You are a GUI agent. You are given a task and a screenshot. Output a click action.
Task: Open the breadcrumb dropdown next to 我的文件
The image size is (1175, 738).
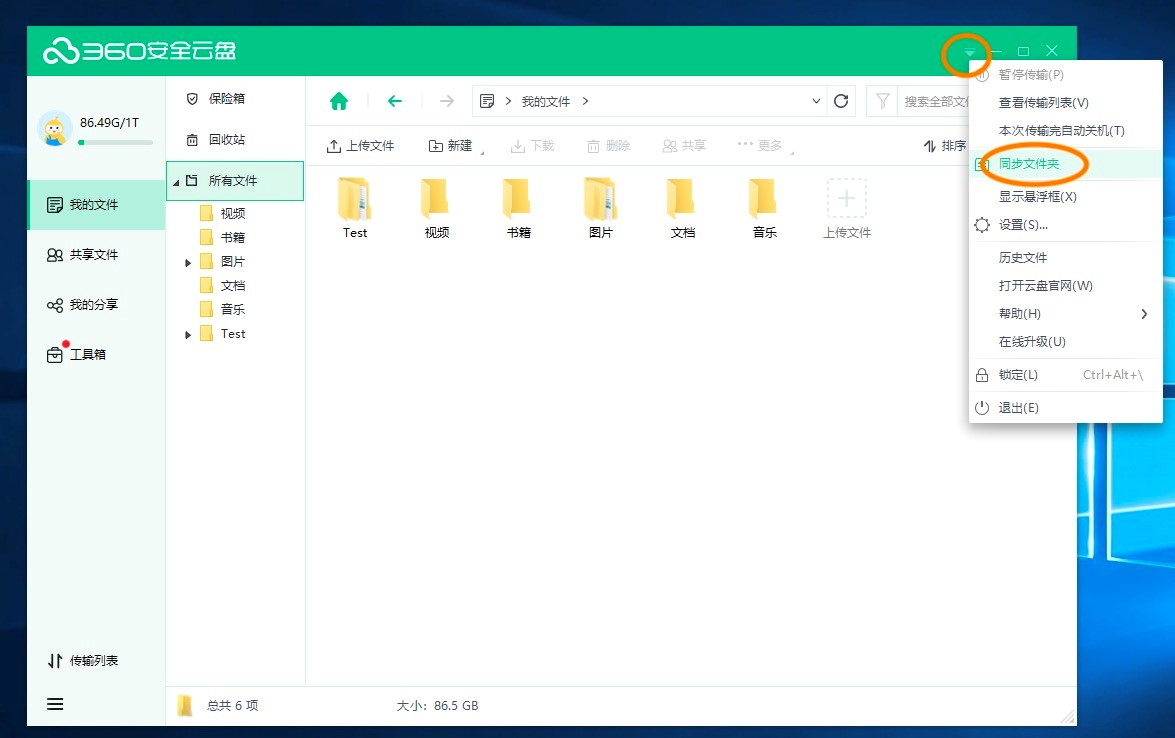pos(817,101)
